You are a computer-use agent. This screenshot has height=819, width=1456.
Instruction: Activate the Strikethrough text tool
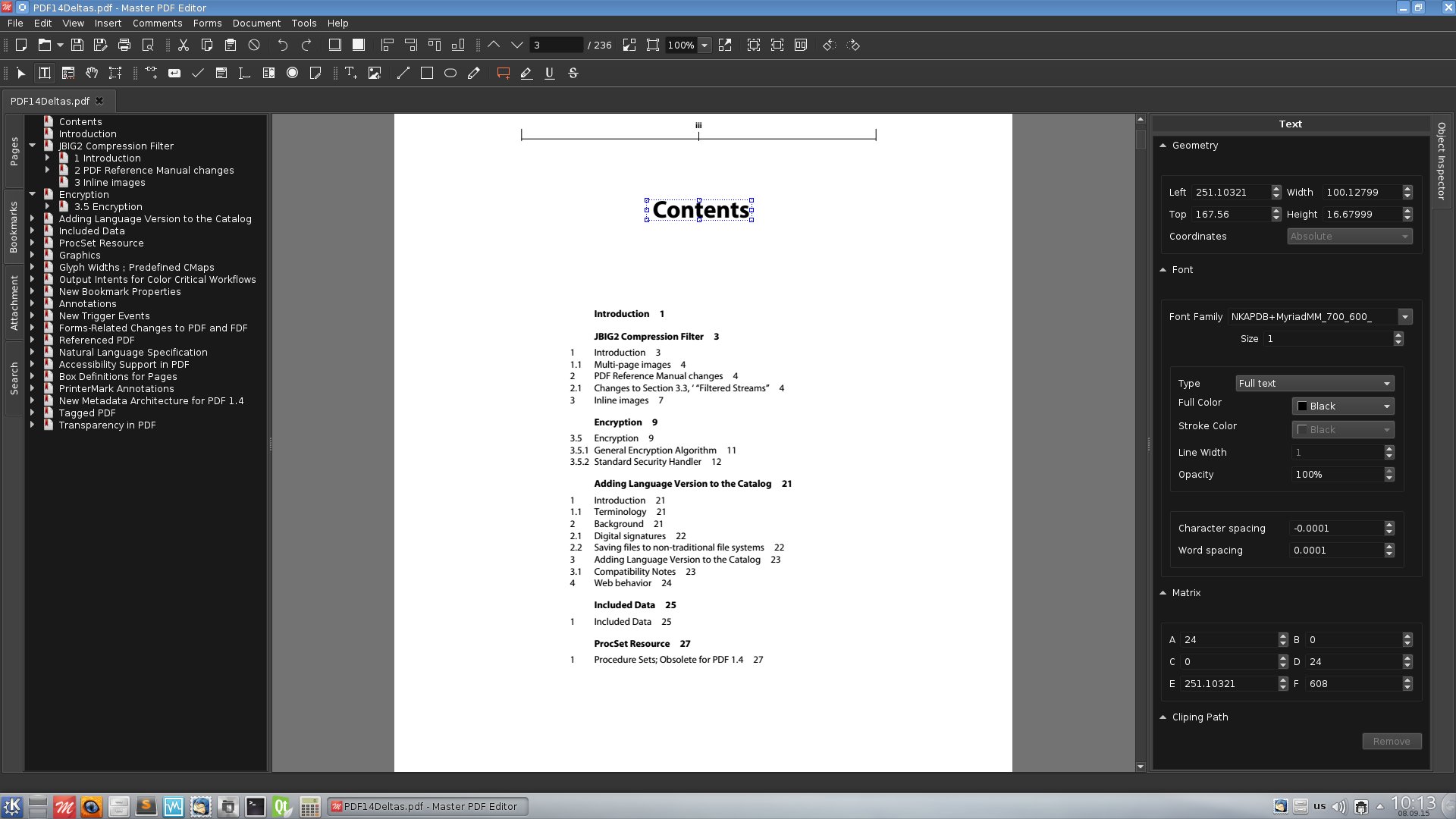[x=573, y=73]
